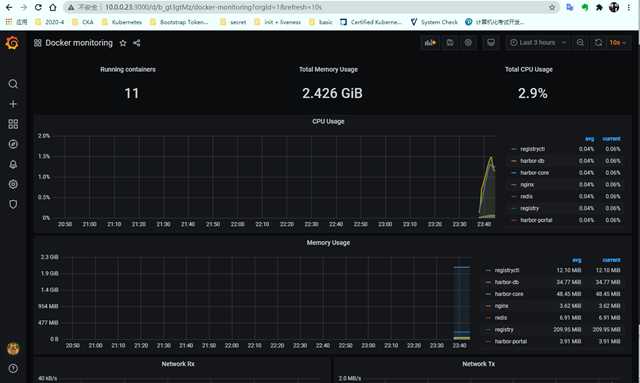Click the Add panel icon

click(430, 42)
